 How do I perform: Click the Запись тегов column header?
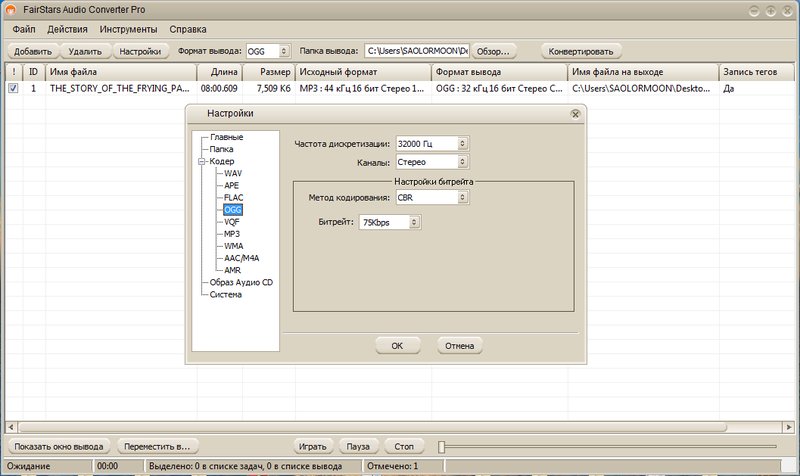point(757,72)
